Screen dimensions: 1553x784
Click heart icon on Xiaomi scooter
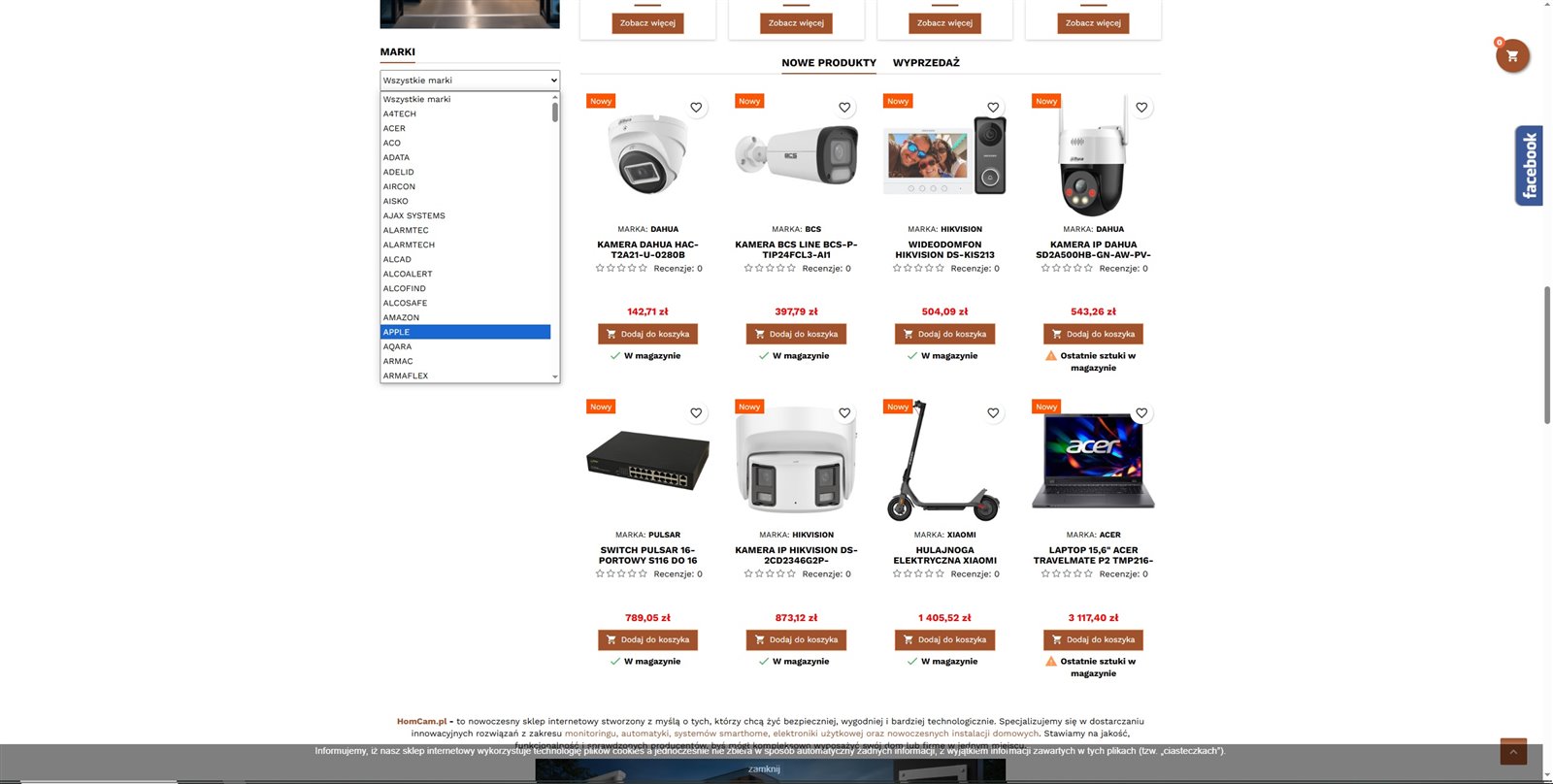(x=993, y=413)
